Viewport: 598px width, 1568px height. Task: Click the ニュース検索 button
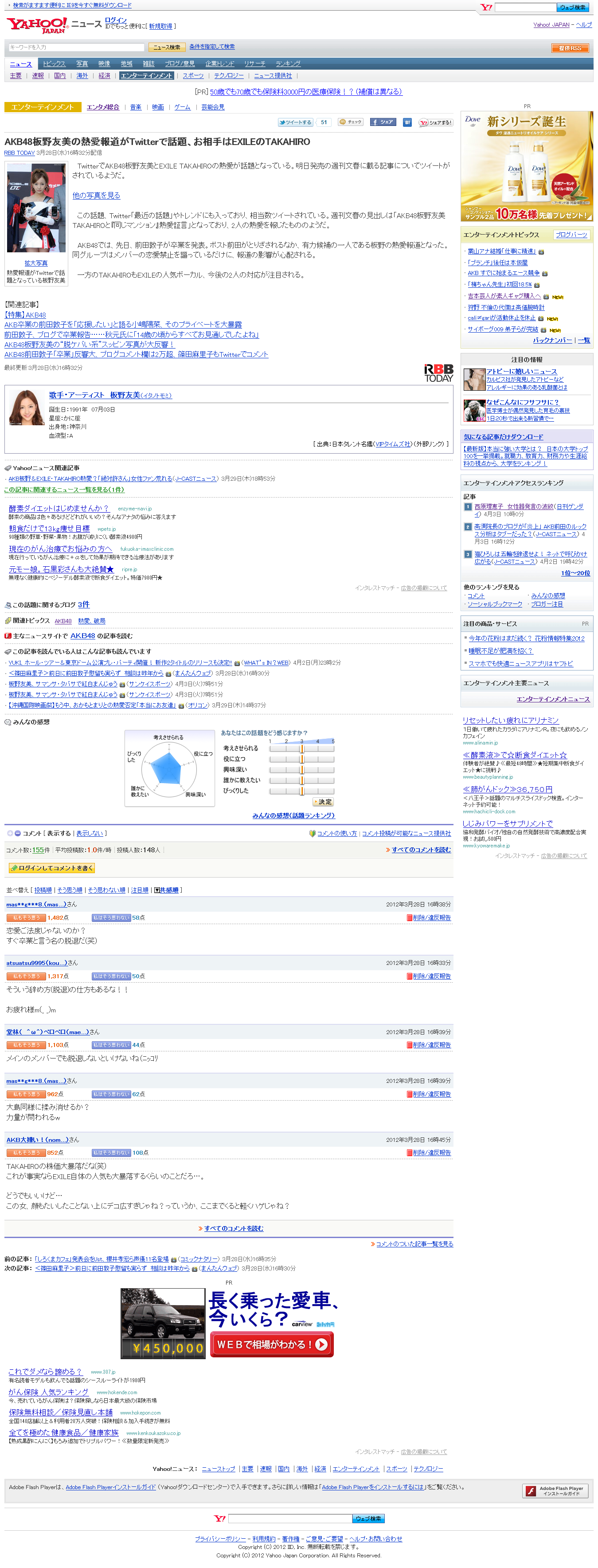click(x=166, y=47)
